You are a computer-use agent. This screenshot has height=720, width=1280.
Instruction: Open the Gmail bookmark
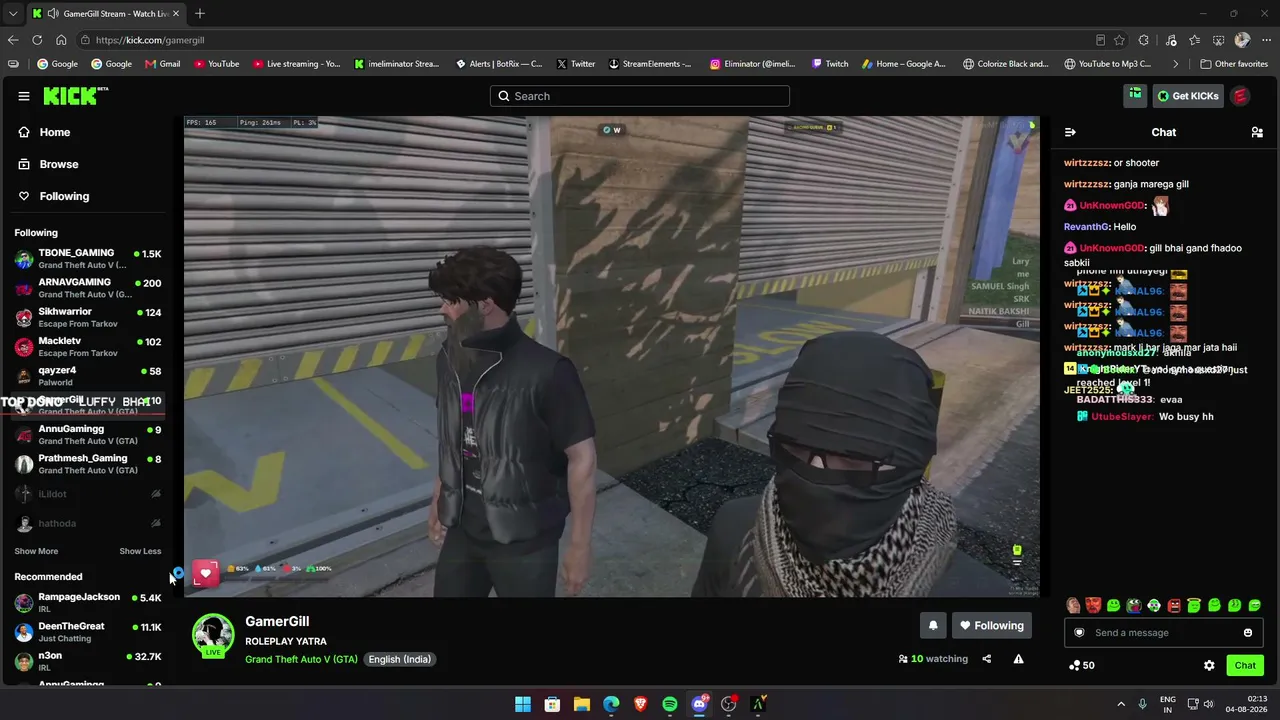tap(163, 64)
